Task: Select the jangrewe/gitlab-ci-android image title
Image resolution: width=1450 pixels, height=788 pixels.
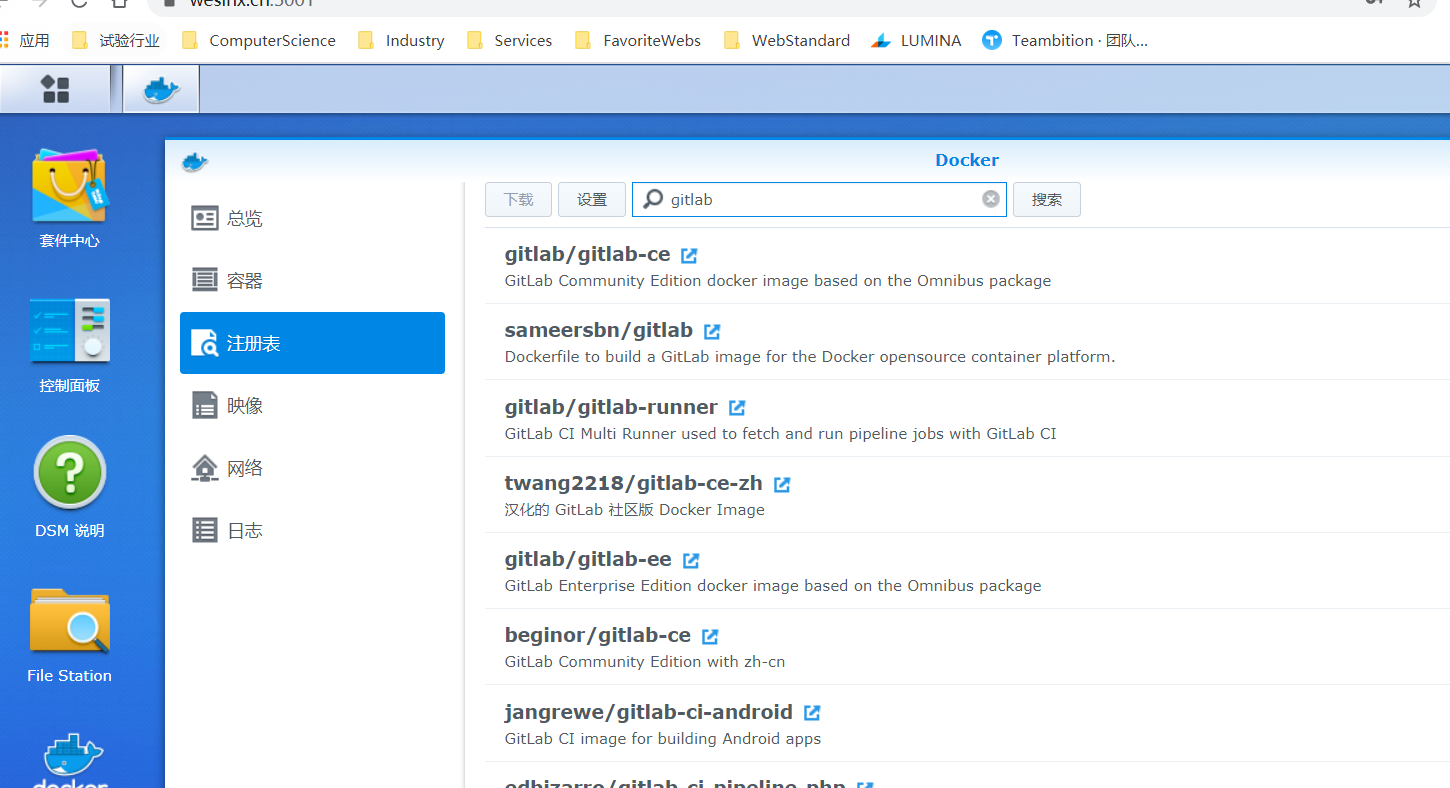Action: (649, 713)
